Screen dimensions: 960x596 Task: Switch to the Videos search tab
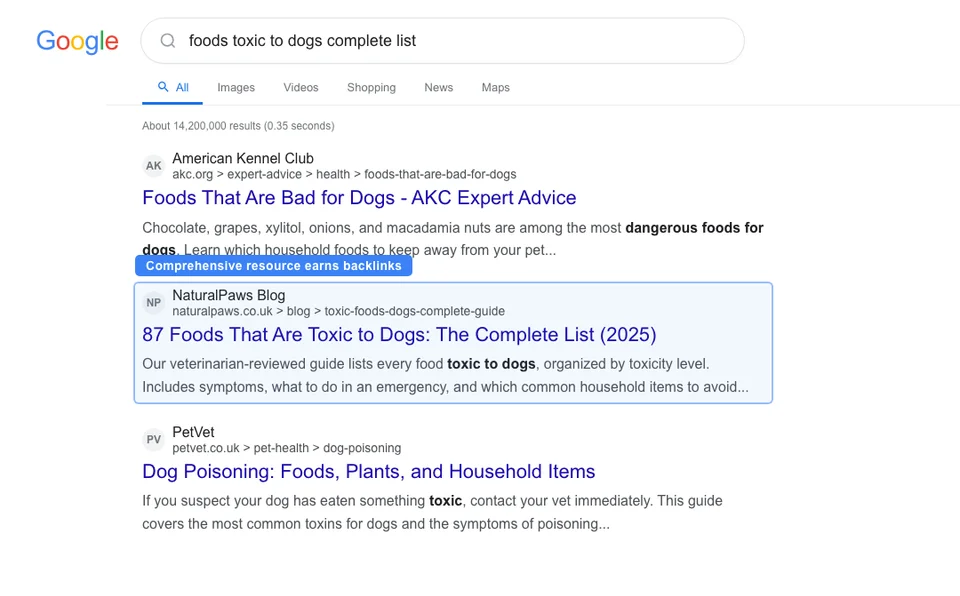point(300,88)
